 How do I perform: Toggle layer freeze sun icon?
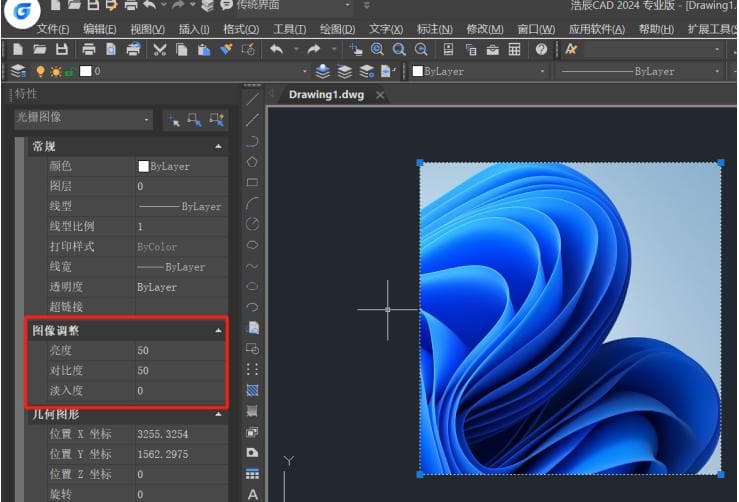point(56,72)
